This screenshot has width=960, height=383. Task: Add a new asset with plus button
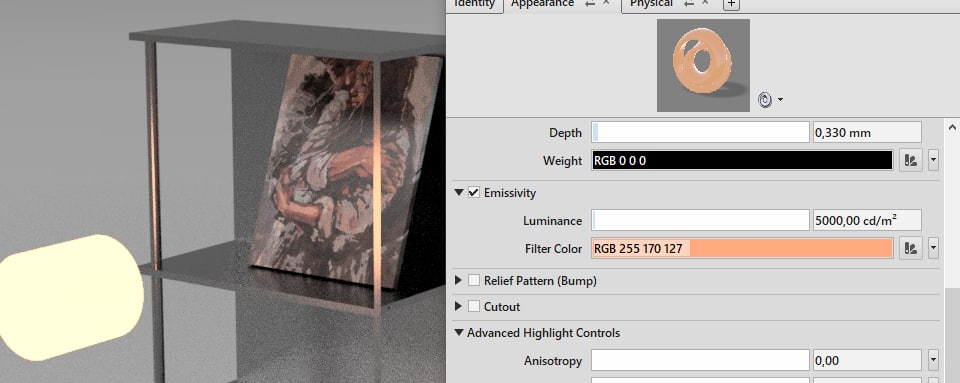[x=731, y=4]
